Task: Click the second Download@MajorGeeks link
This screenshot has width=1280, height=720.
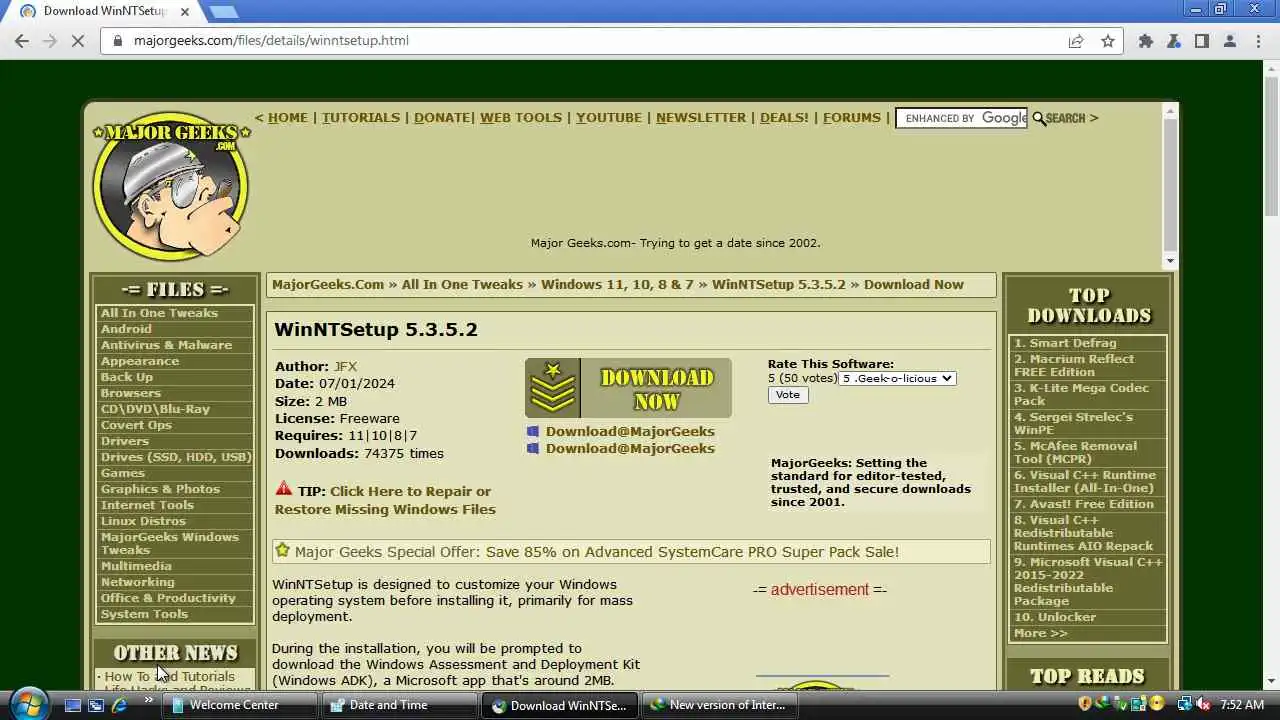Action: [630, 448]
